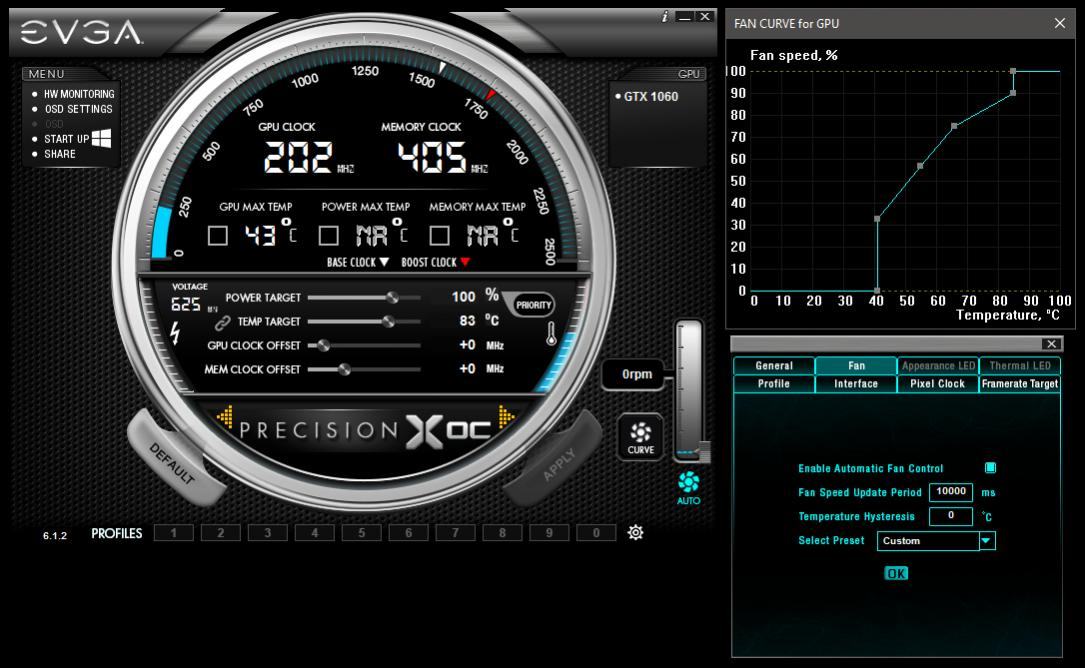Select profile slot 0
This screenshot has width=1085, height=668.
tap(596, 532)
